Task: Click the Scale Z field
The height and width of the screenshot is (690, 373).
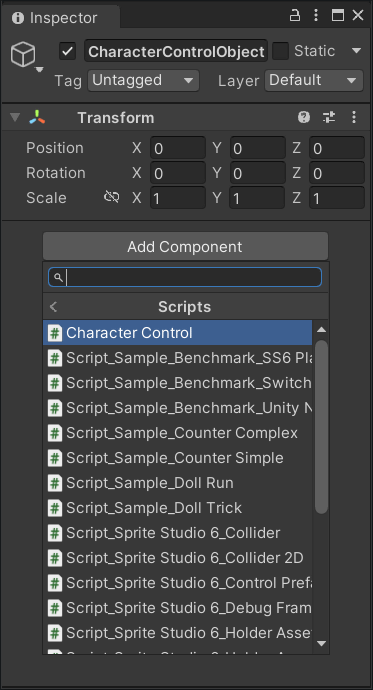Action: point(337,198)
